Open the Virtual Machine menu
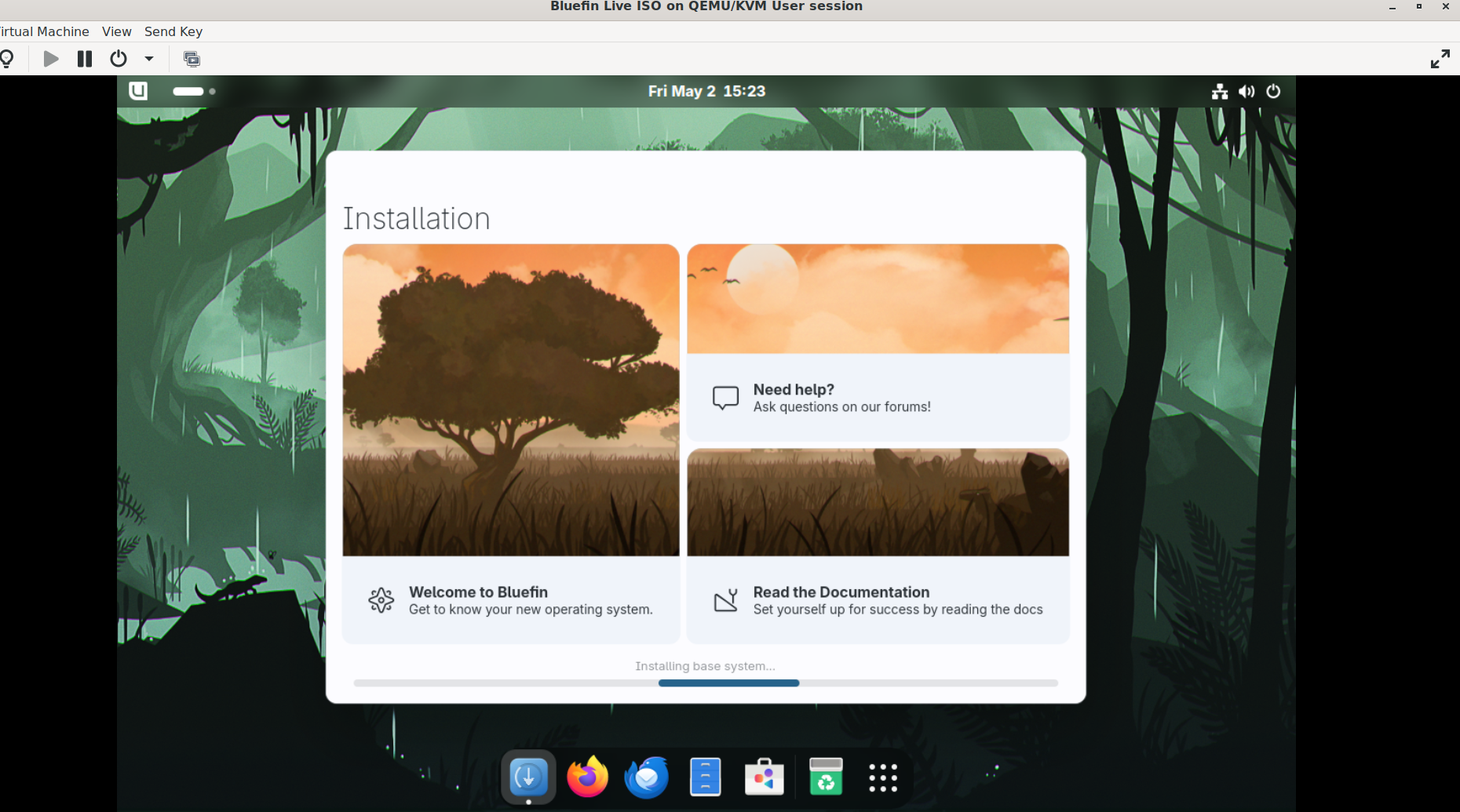The height and width of the screenshot is (812, 1460). [x=45, y=31]
